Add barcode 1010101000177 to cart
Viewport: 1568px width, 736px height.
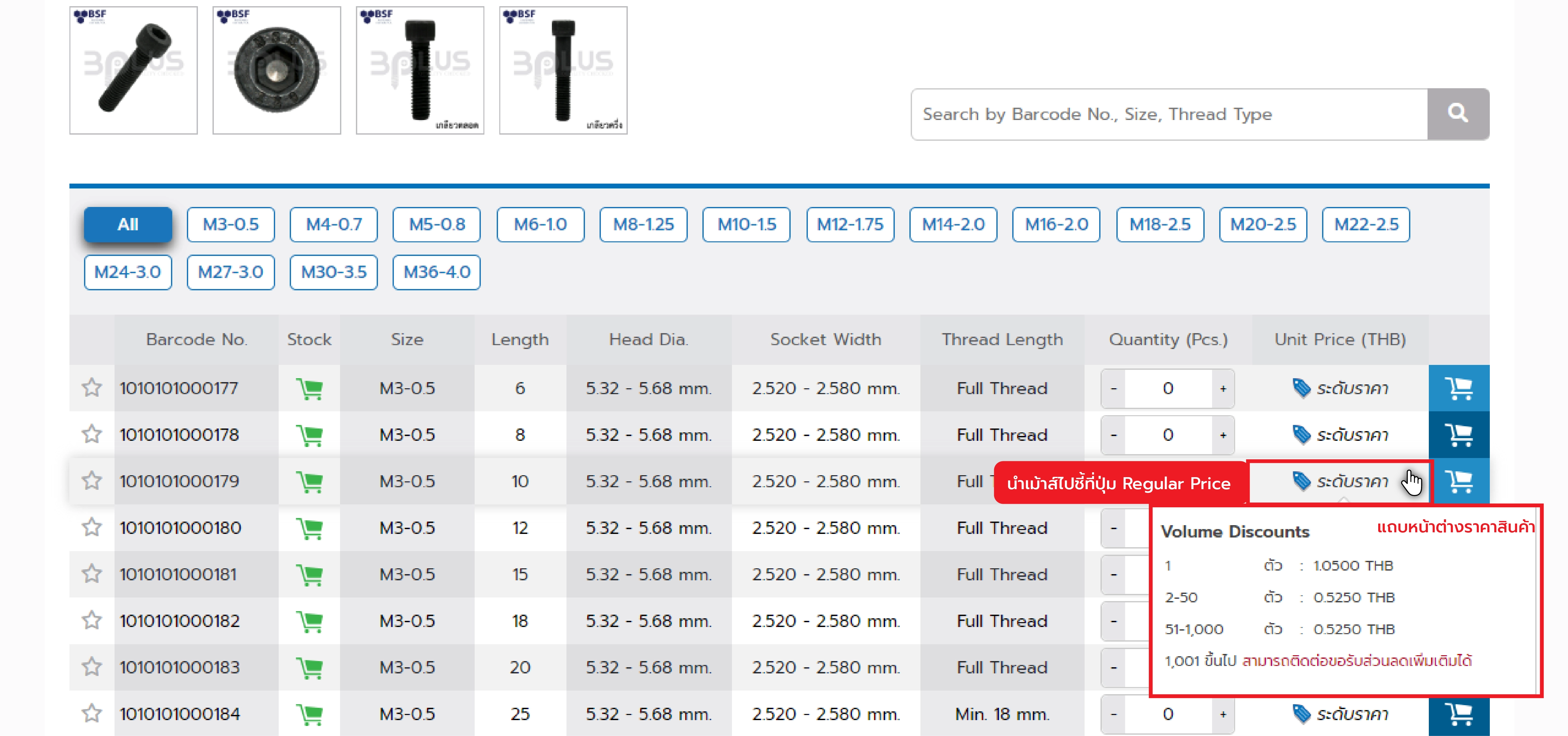[x=1458, y=388]
